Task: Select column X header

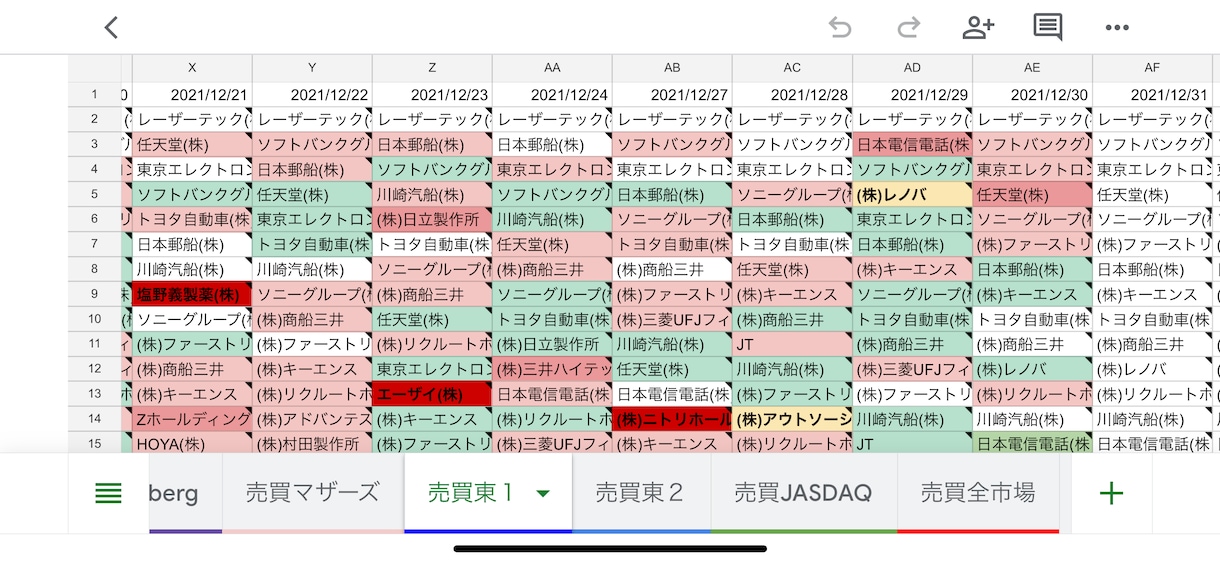Action: point(192,68)
